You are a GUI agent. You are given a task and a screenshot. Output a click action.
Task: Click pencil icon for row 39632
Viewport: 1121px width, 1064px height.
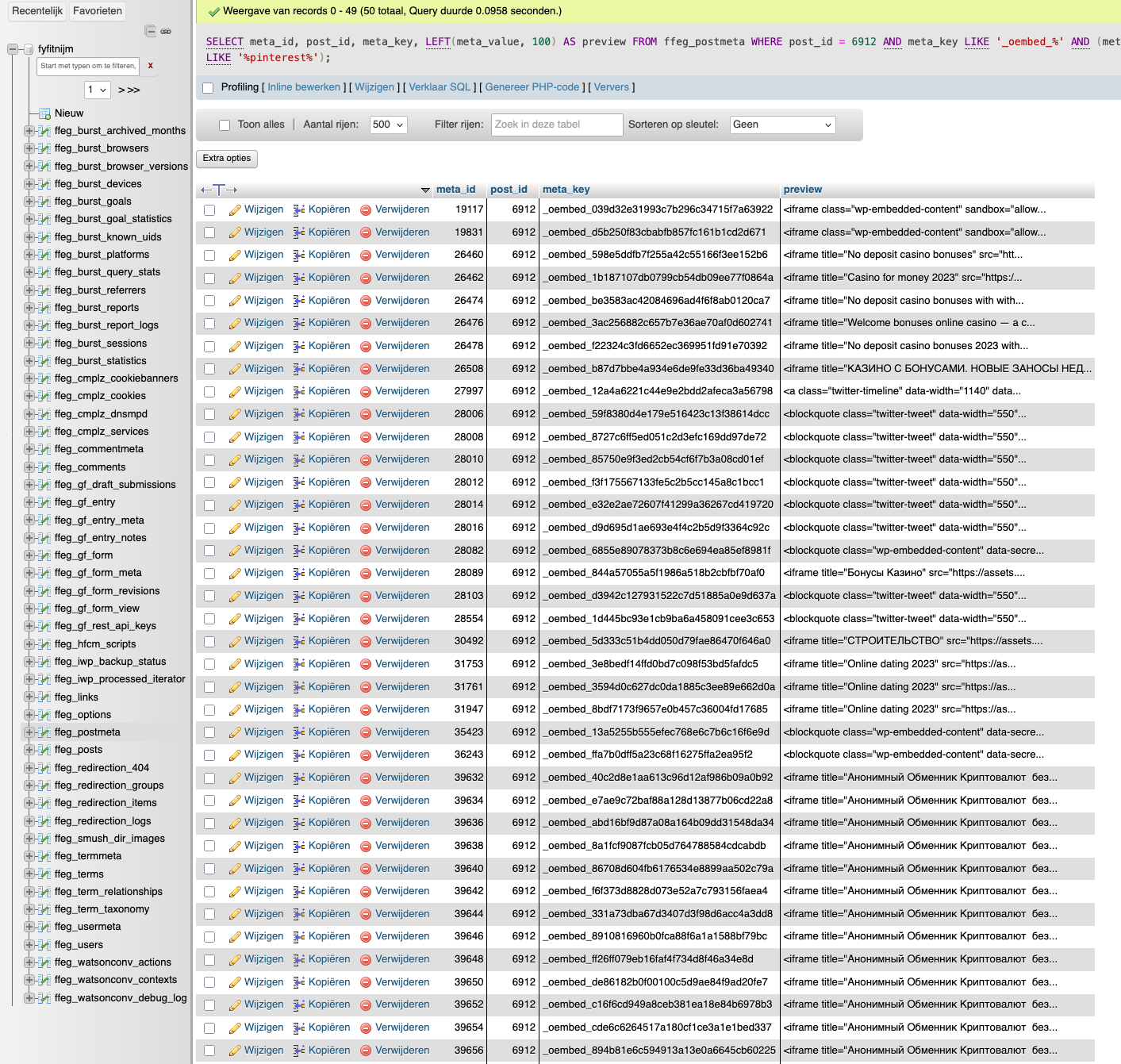[x=235, y=778]
